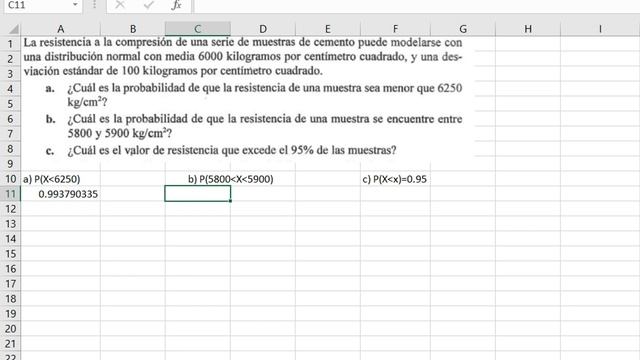Select row 16 header

click(10, 269)
